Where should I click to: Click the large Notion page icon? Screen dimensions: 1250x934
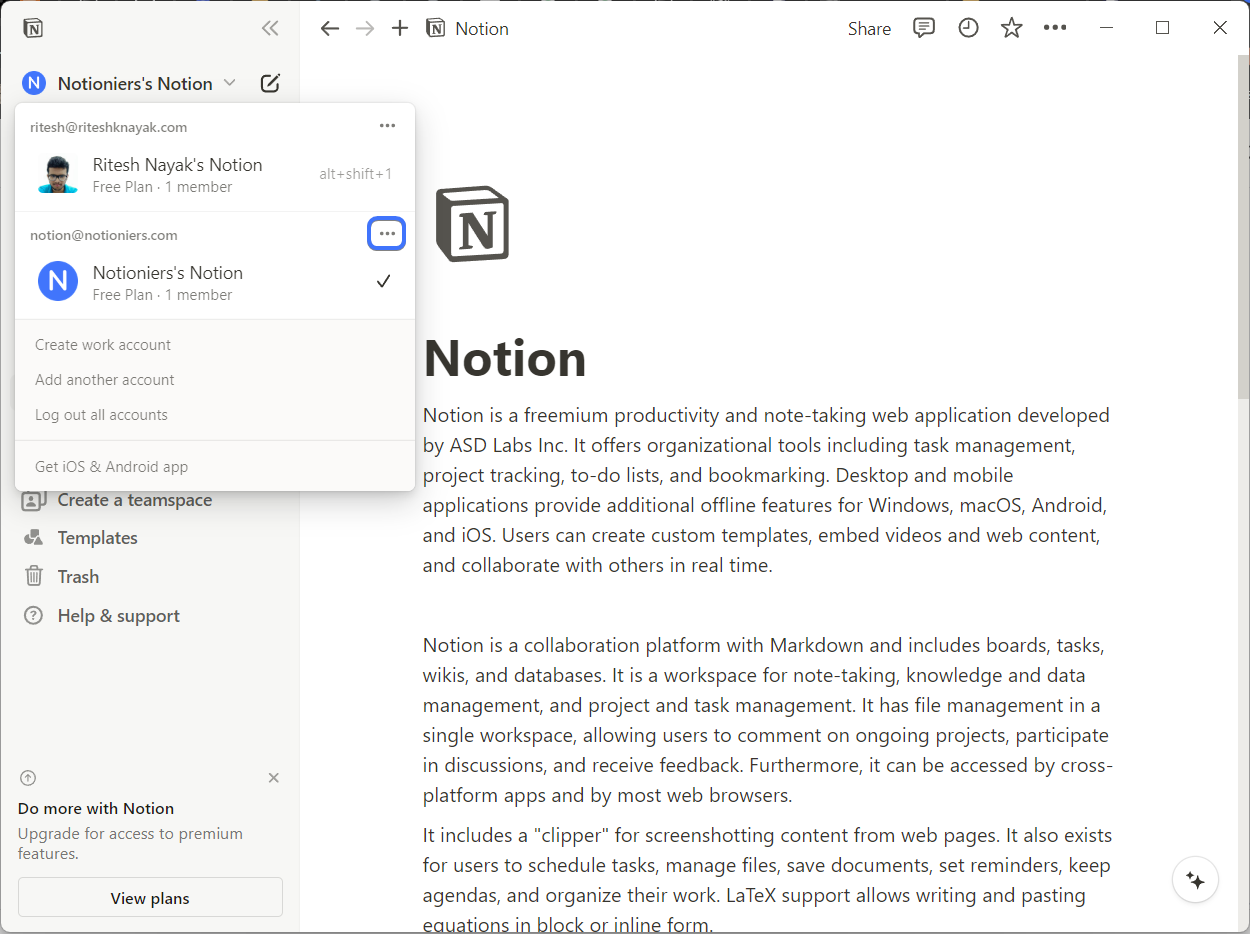473,224
